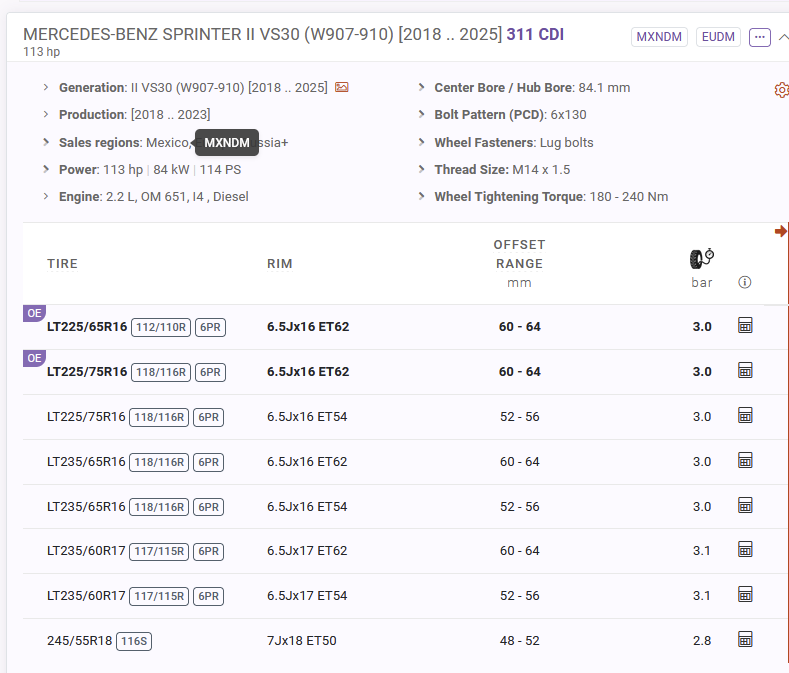Viewport: 789px width, 673px height.
Task: Click Engine value 2.2 L OM 651
Action: (177, 196)
